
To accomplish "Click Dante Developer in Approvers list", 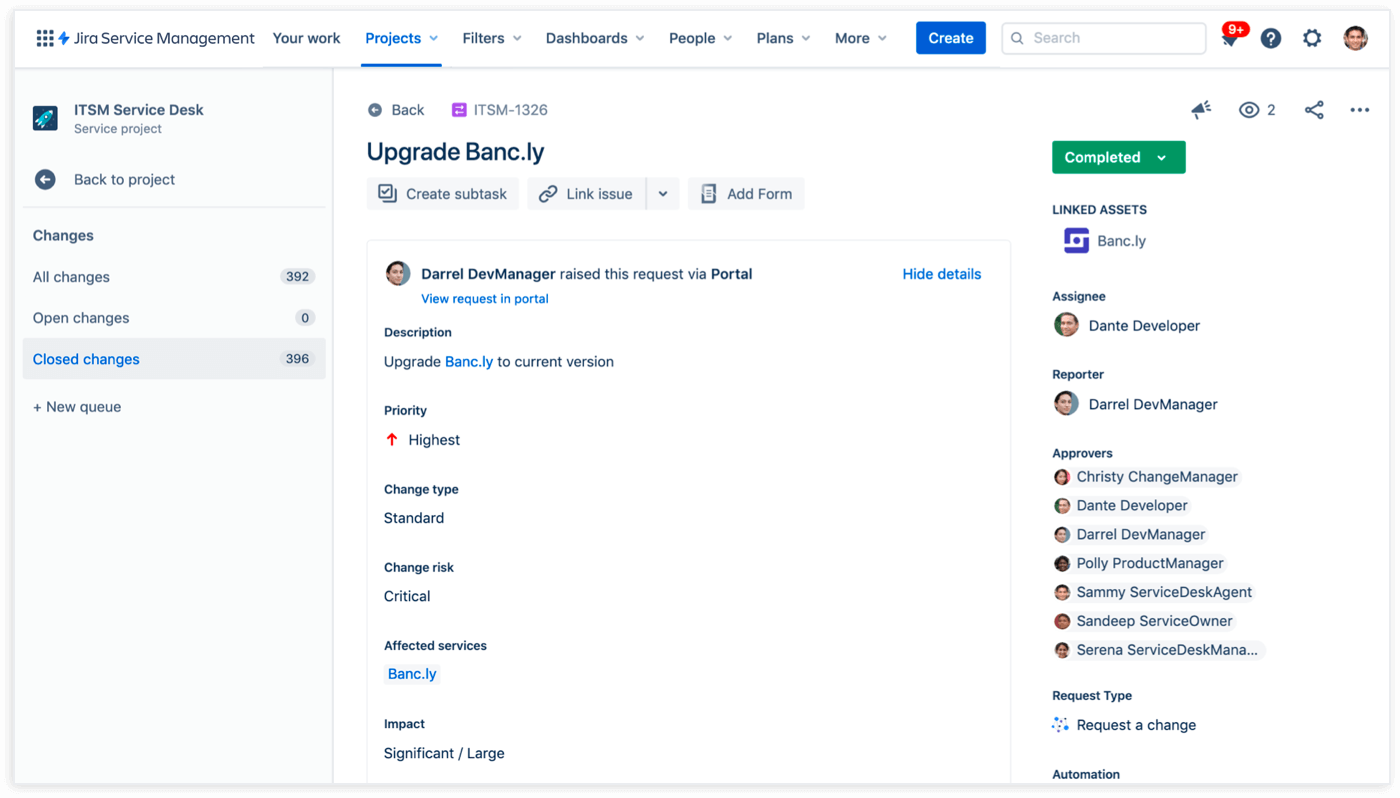I will (x=1132, y=506).
